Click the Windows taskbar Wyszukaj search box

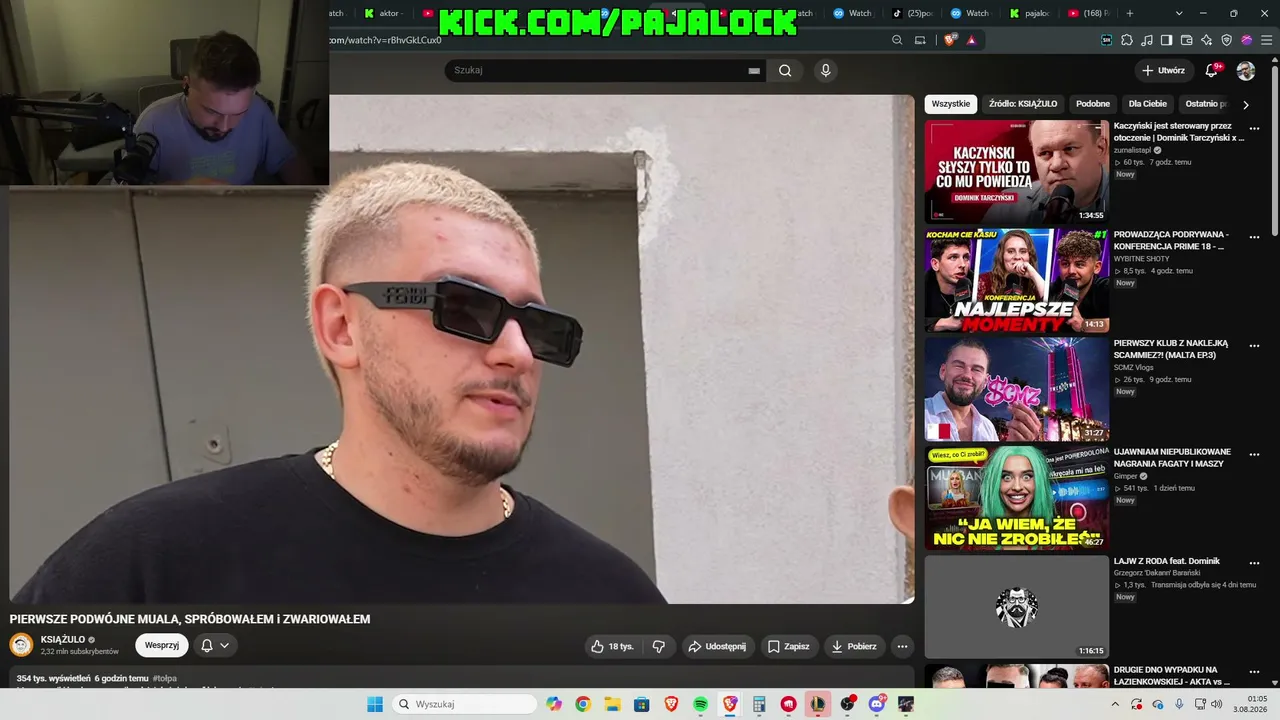(x=464, y=704)
